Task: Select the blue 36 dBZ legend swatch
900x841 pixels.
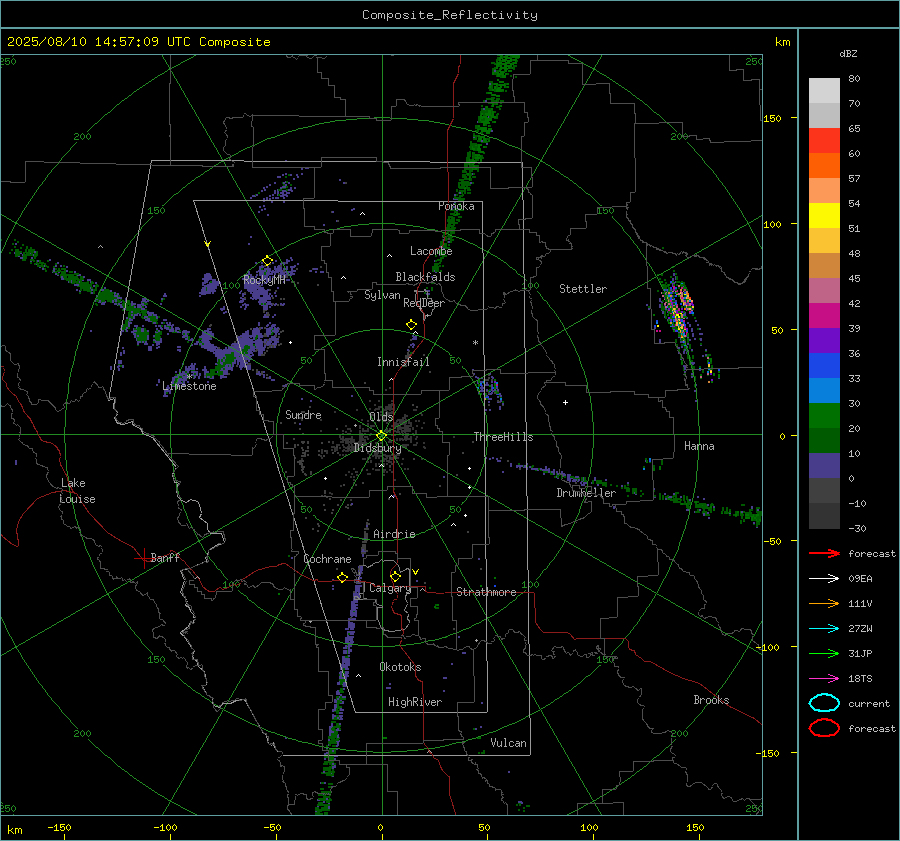Action: click(824, 365)
